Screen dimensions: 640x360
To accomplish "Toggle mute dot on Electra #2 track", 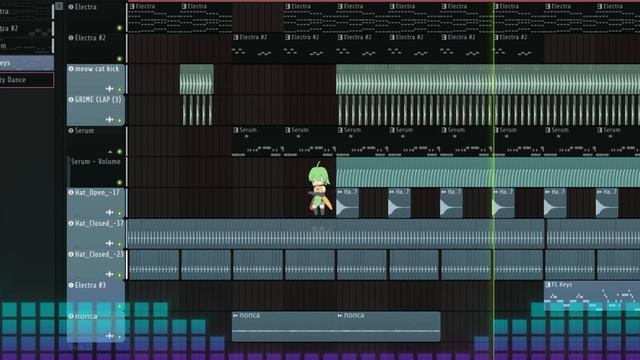I will (120, 59).
